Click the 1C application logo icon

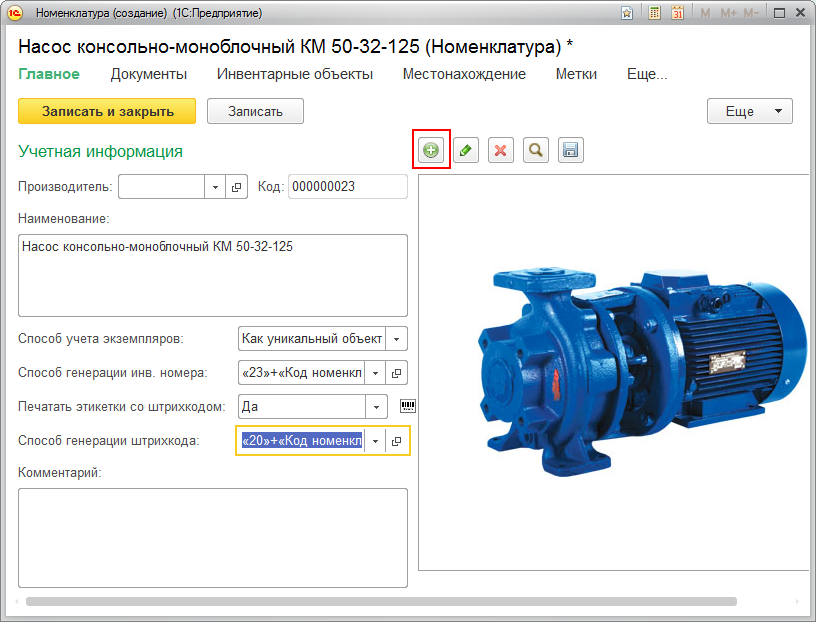click(15, 13)
